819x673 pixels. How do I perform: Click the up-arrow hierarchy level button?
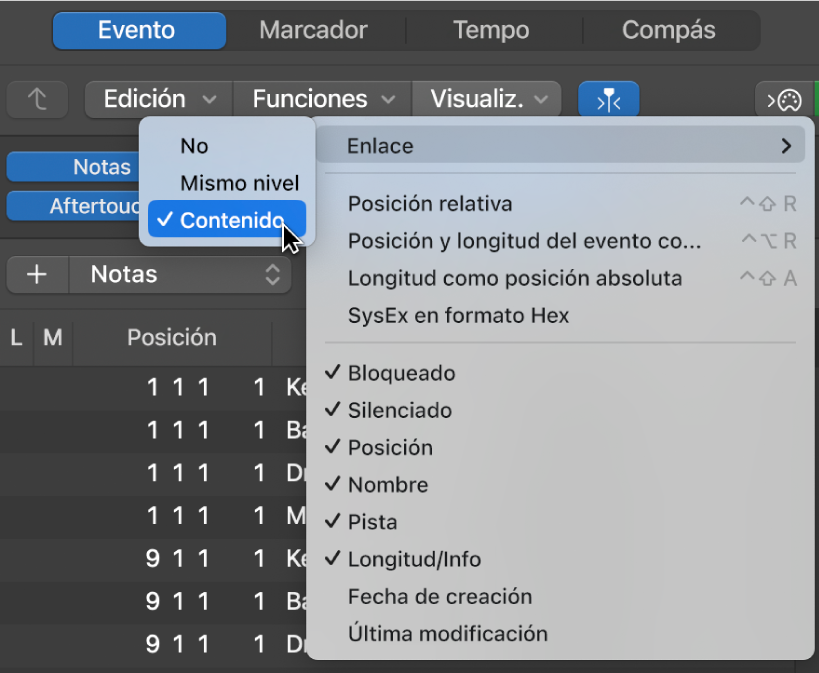(38, 99)
